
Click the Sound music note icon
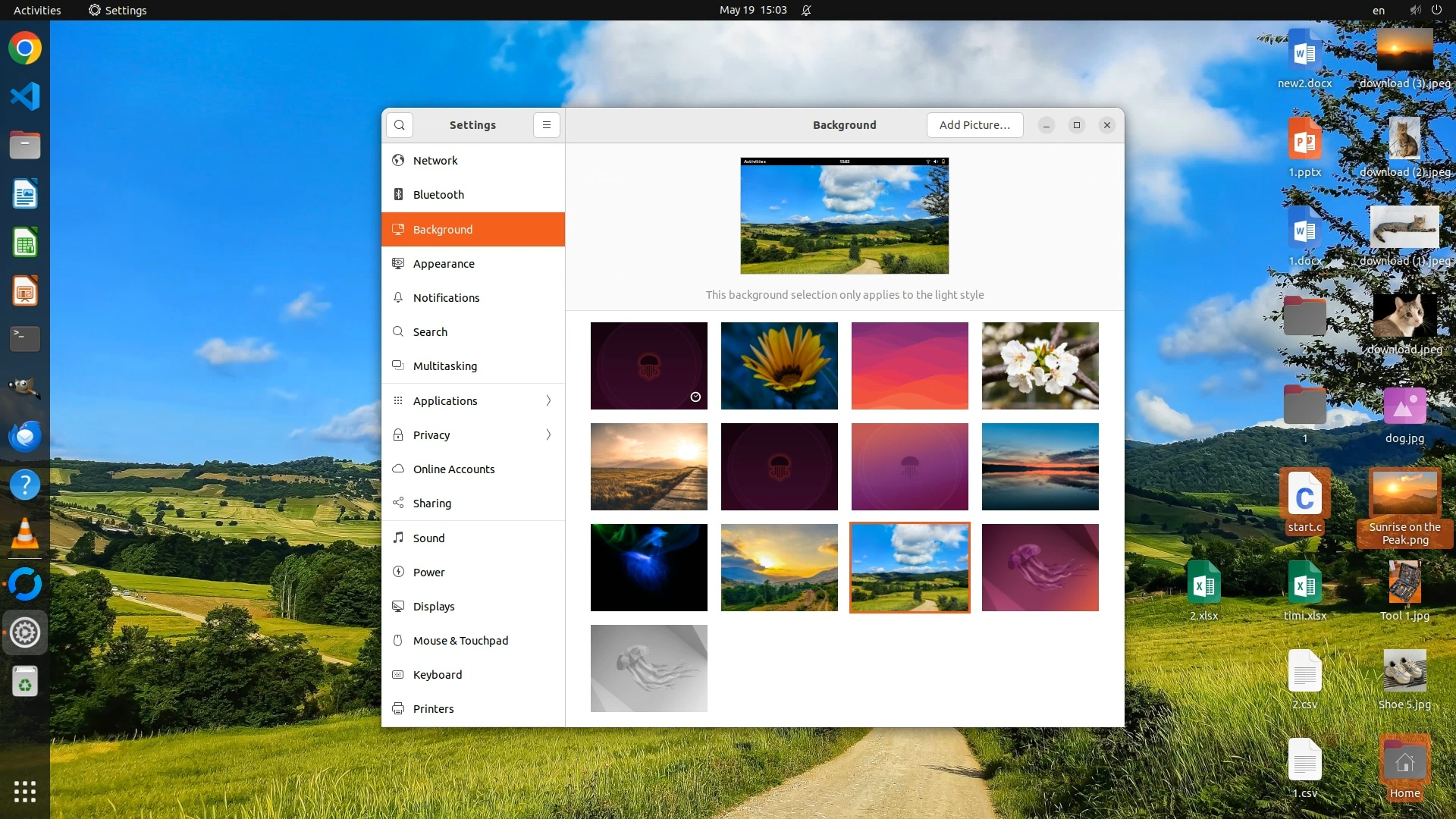tap(398, 538)
